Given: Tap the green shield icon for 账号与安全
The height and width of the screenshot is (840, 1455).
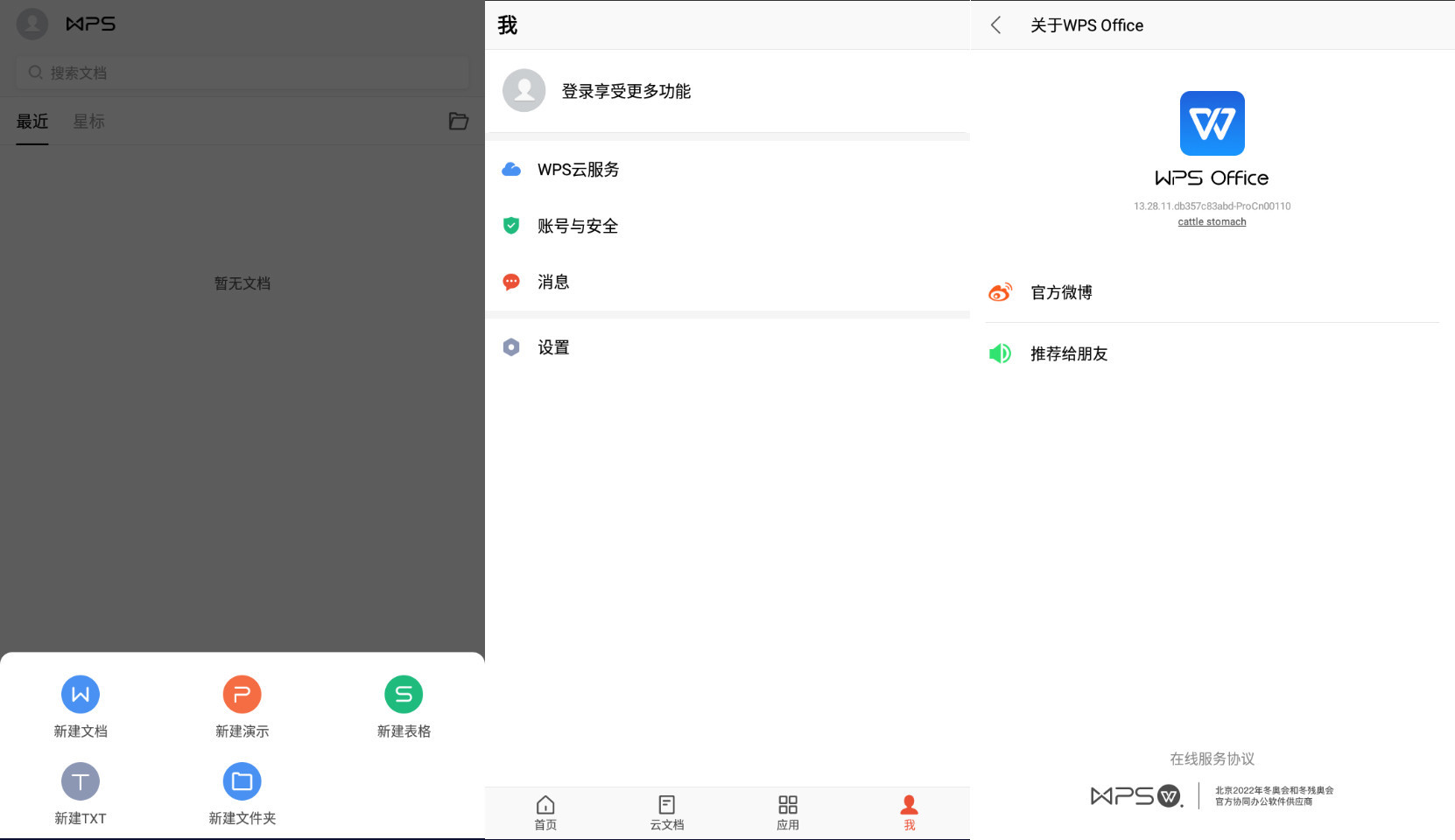Looking at the screenshot, I should click(511, 226).
